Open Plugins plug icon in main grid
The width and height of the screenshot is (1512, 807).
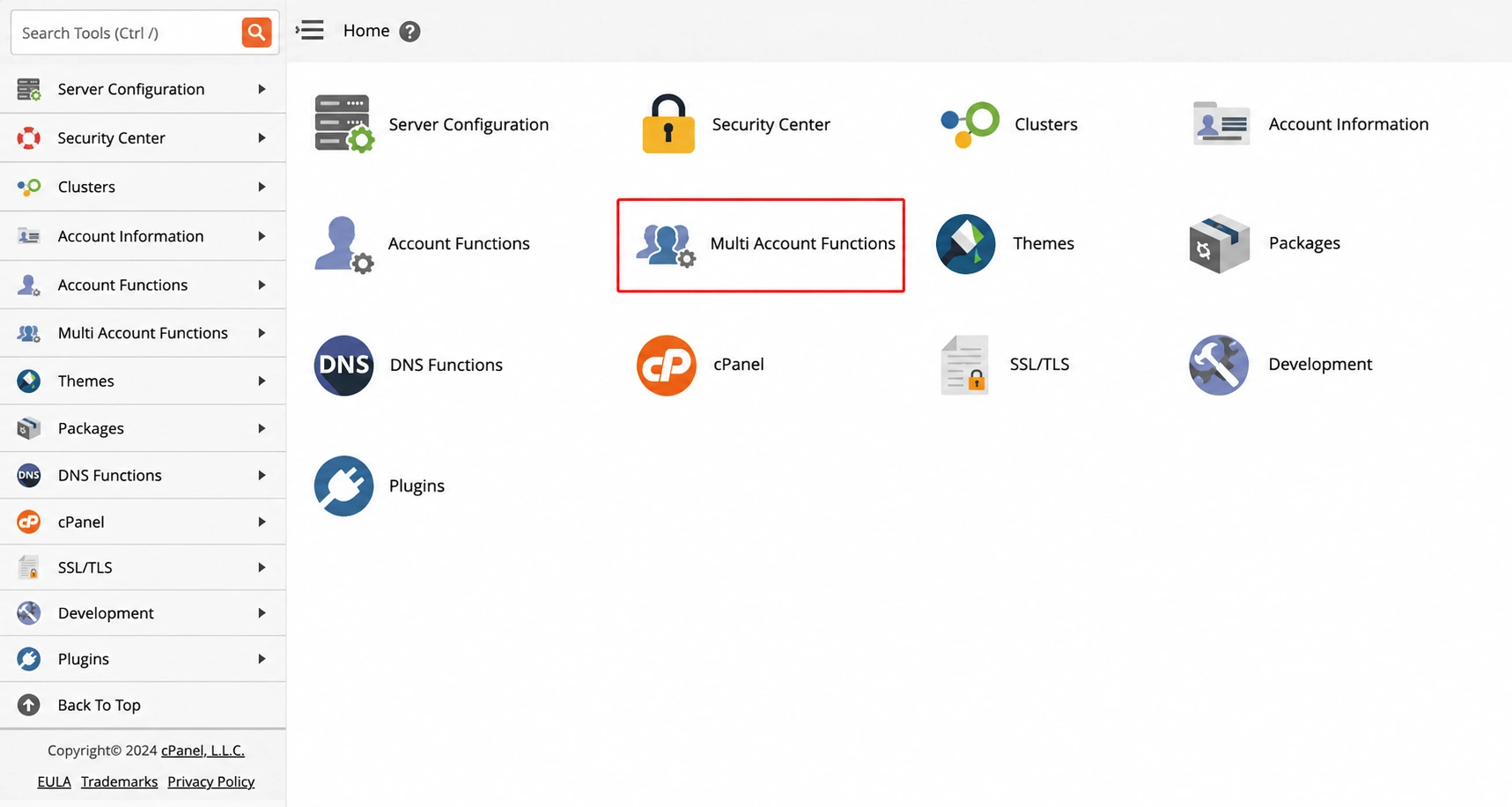click(343, 485)
